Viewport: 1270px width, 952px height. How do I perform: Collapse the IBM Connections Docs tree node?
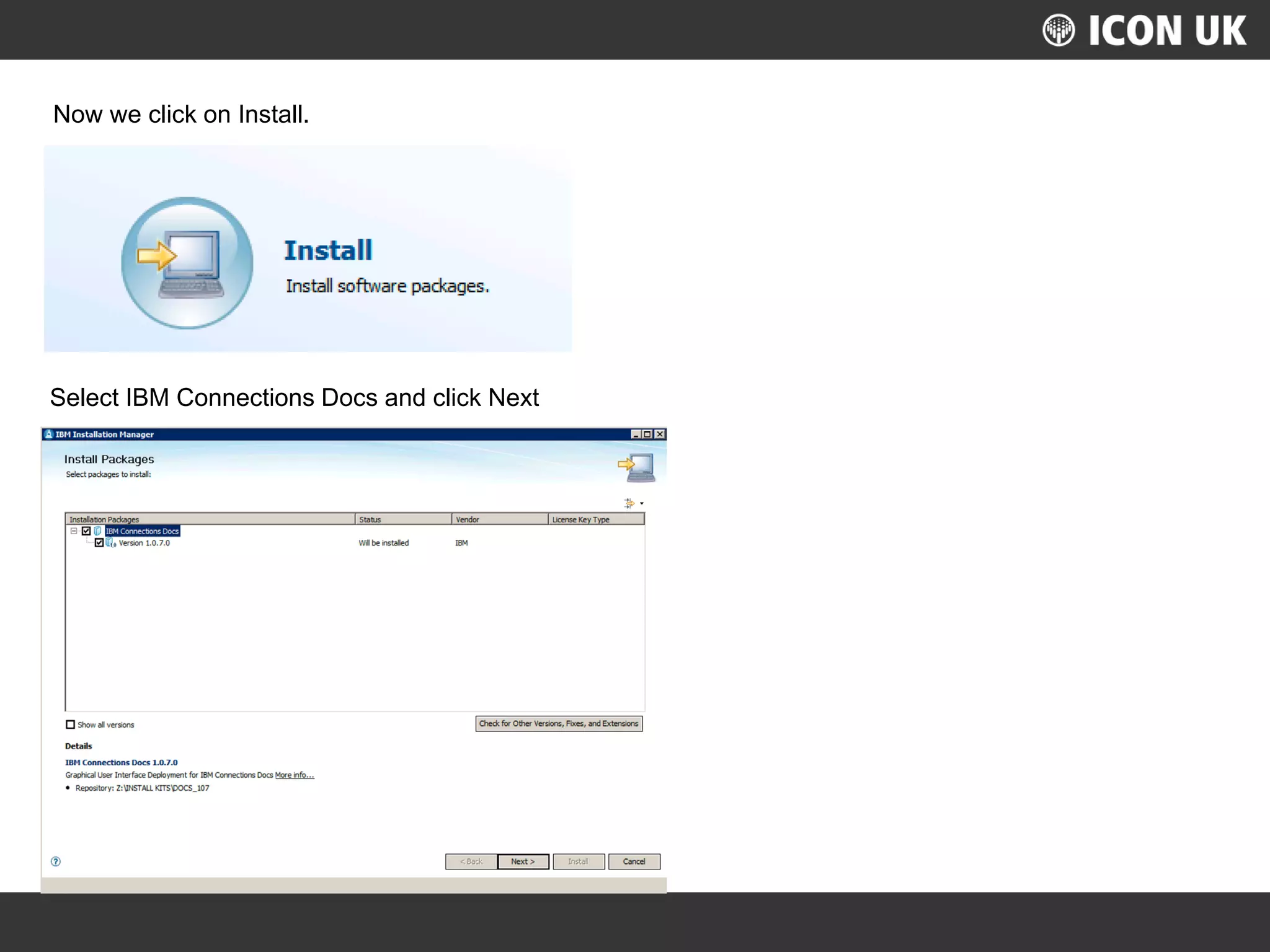pyautogui.click(x=74, y=531)
